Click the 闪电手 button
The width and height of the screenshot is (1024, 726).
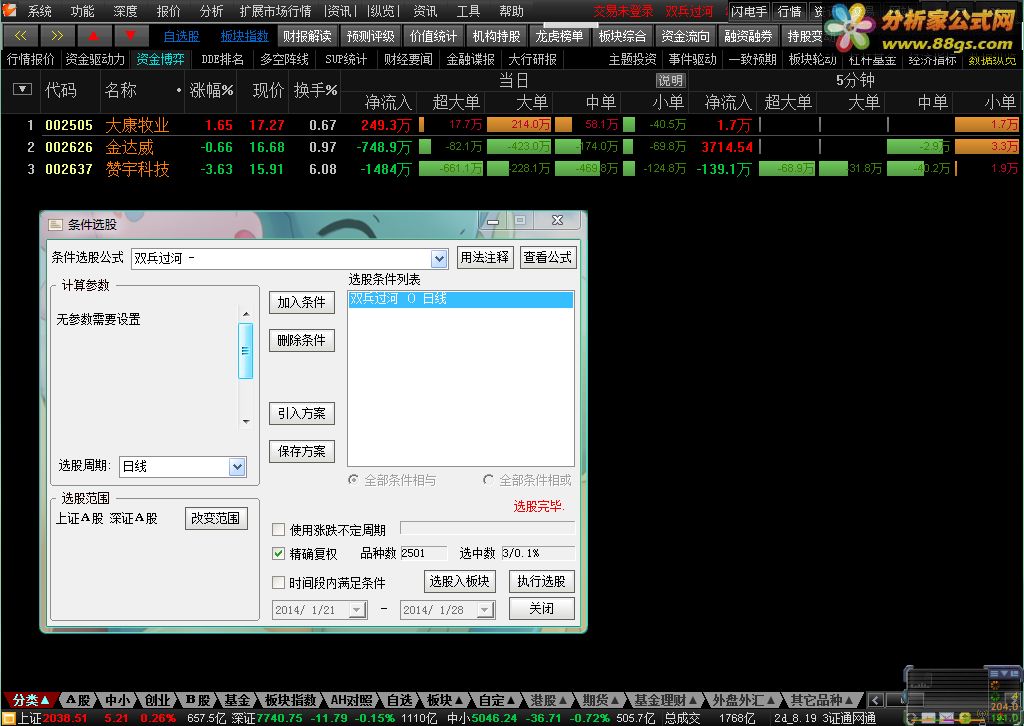748,12
